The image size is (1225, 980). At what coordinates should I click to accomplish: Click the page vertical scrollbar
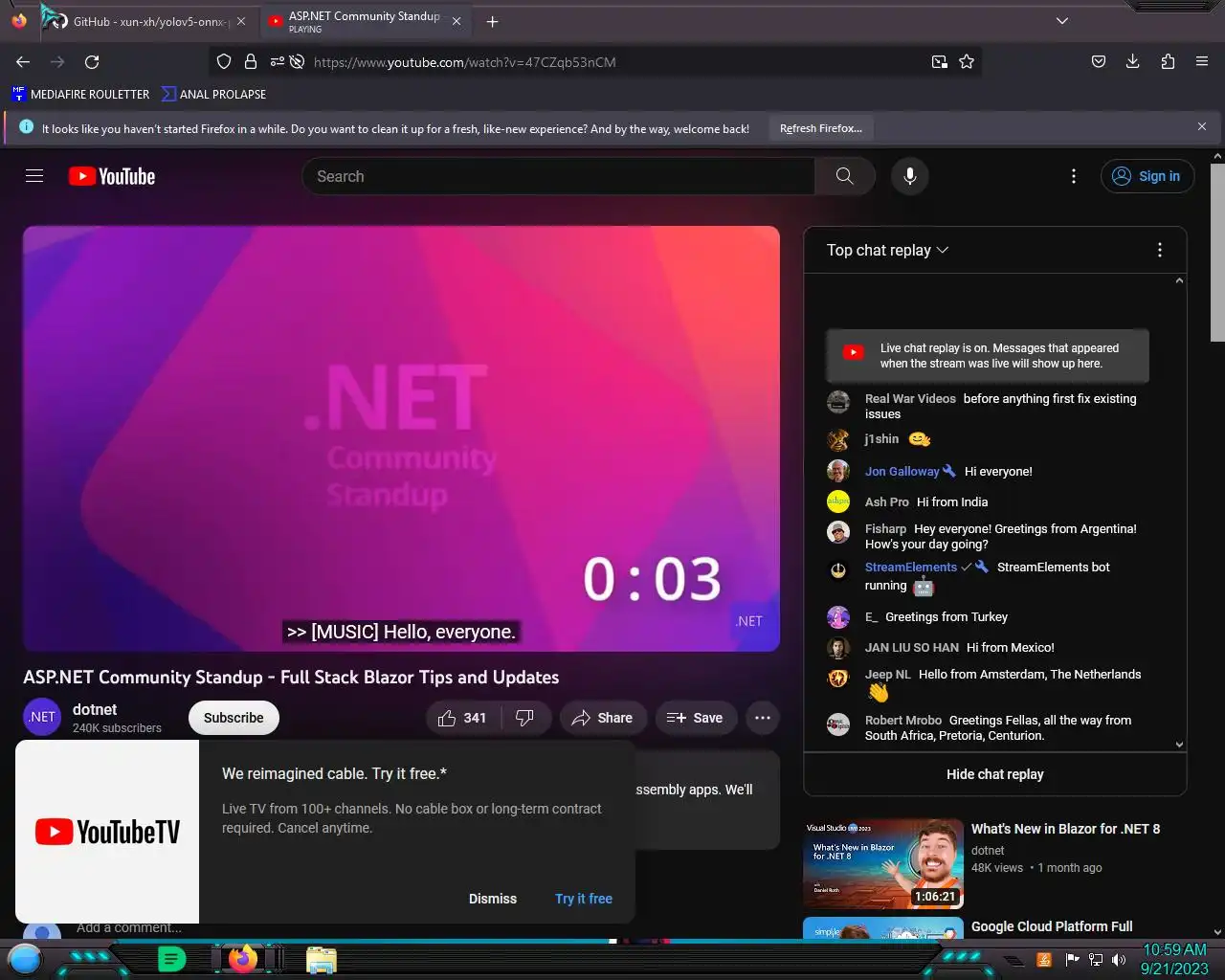(1217, 253)
